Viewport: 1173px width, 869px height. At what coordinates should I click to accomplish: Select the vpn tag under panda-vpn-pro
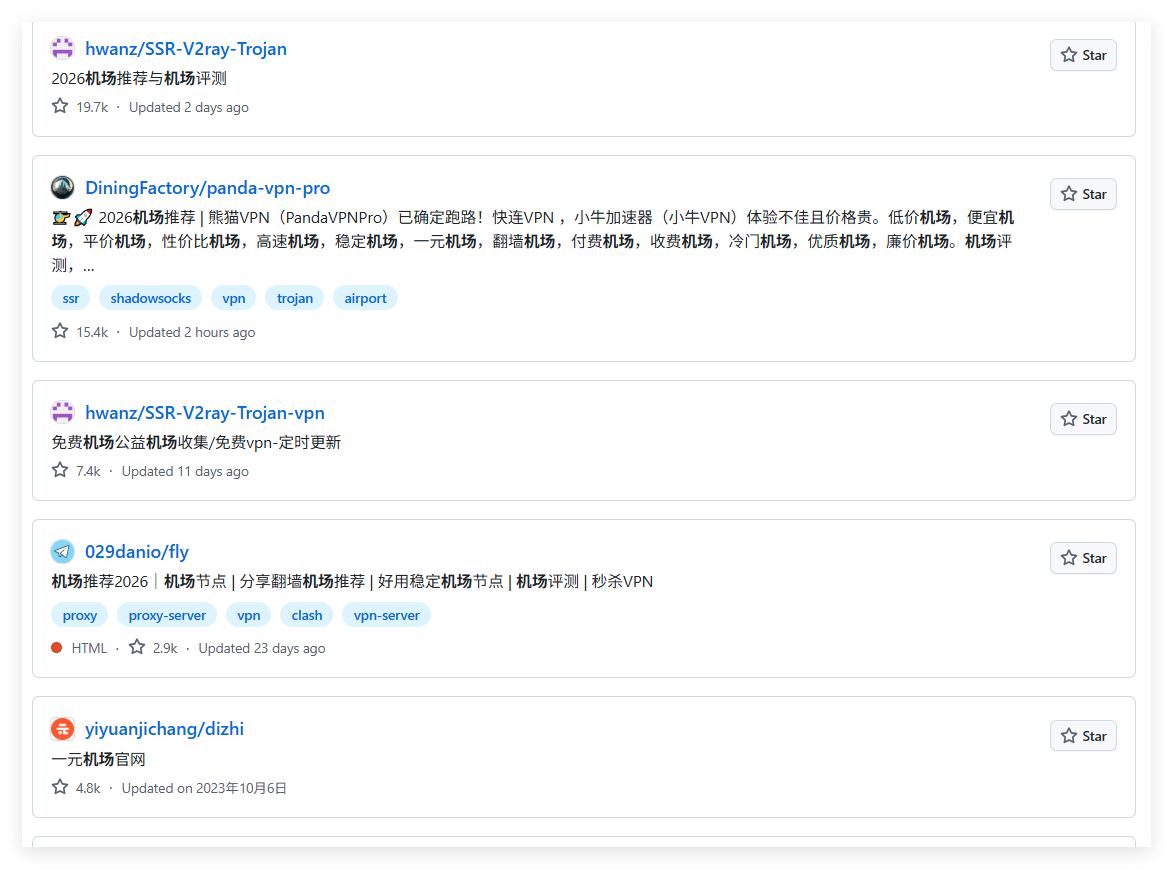(233, 298)
